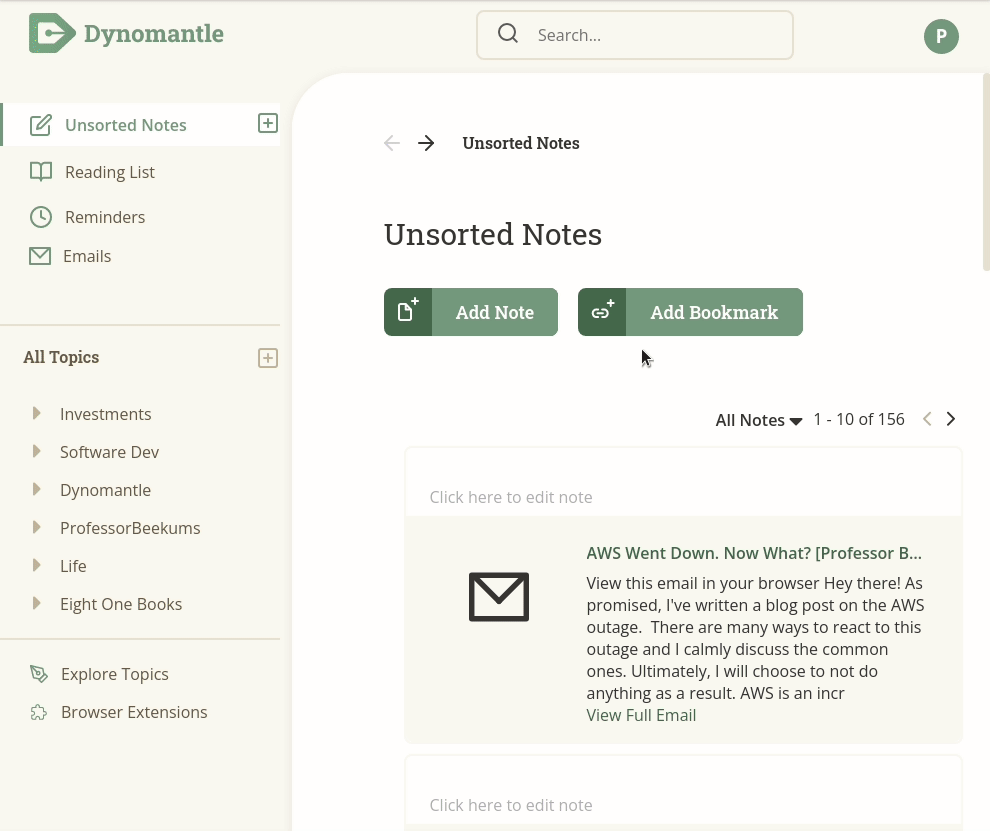Focus the Search input field
This screenshot has height=831, width=990.
635,35
